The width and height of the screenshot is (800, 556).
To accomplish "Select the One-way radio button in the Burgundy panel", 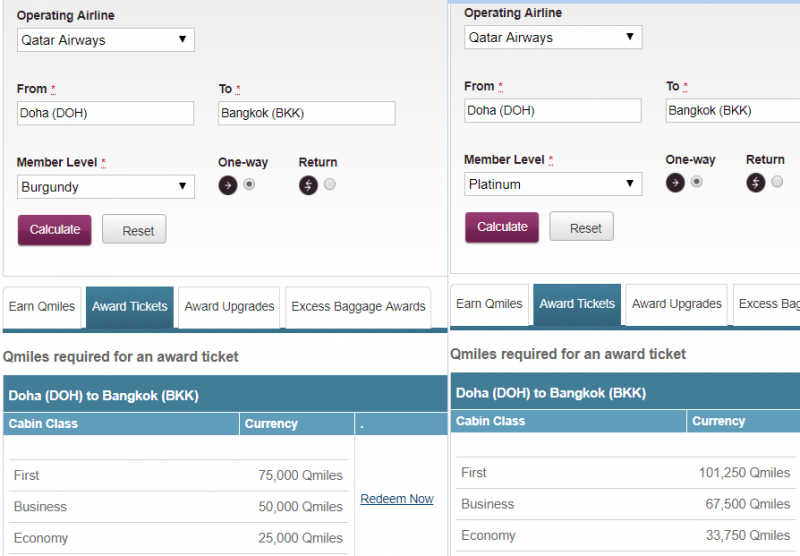I will pos(249,184).
